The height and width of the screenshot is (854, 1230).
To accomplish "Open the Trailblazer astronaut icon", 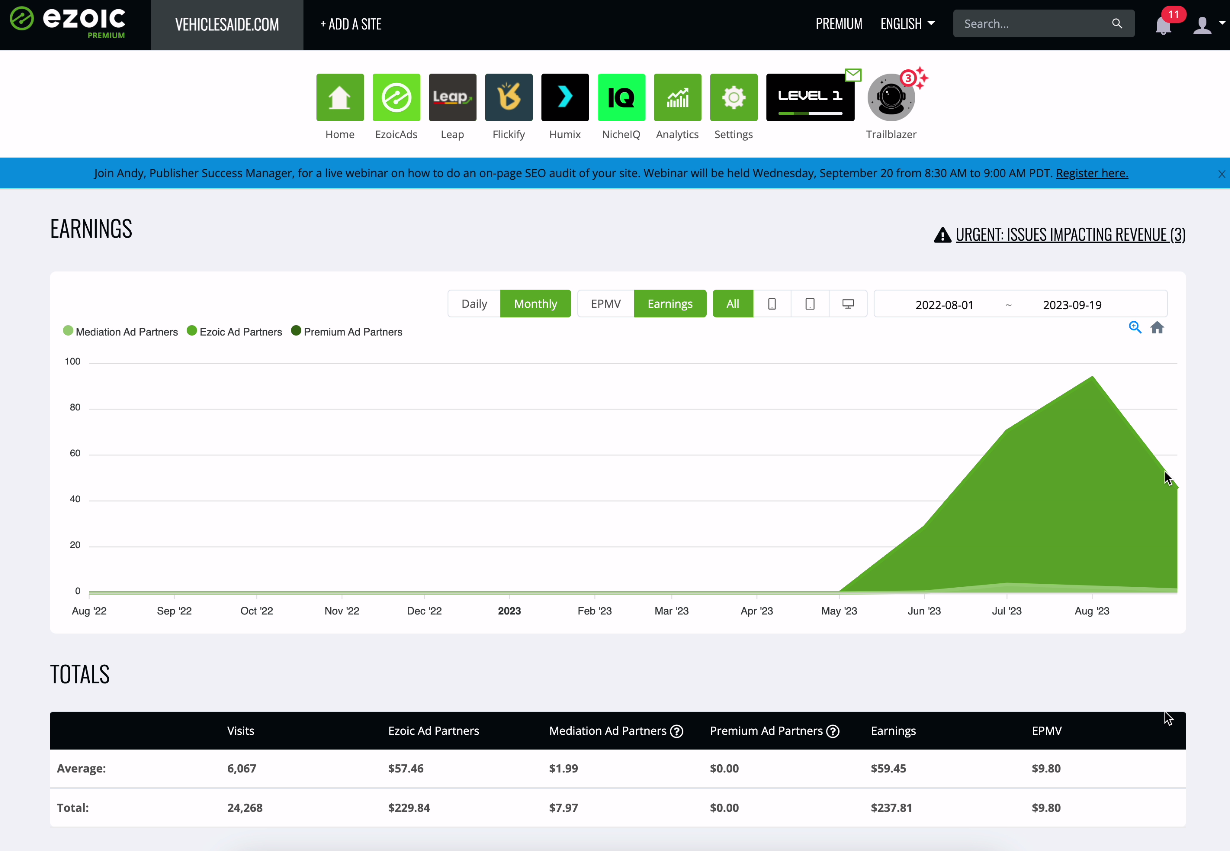I will click(x=891, y=97).
